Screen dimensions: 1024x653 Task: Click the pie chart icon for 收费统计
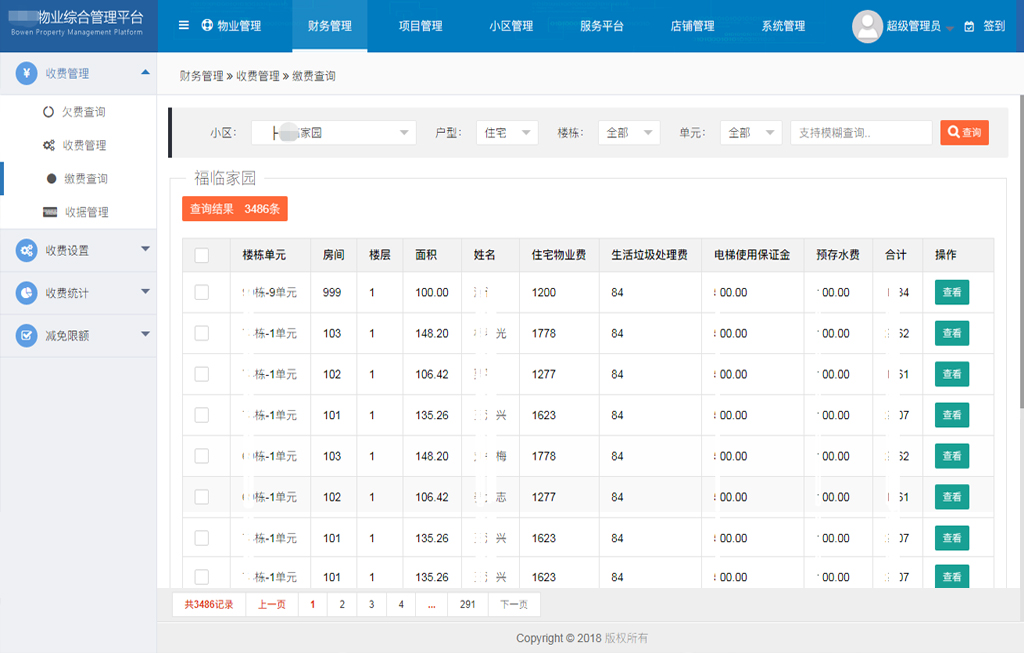click(26, 293)
